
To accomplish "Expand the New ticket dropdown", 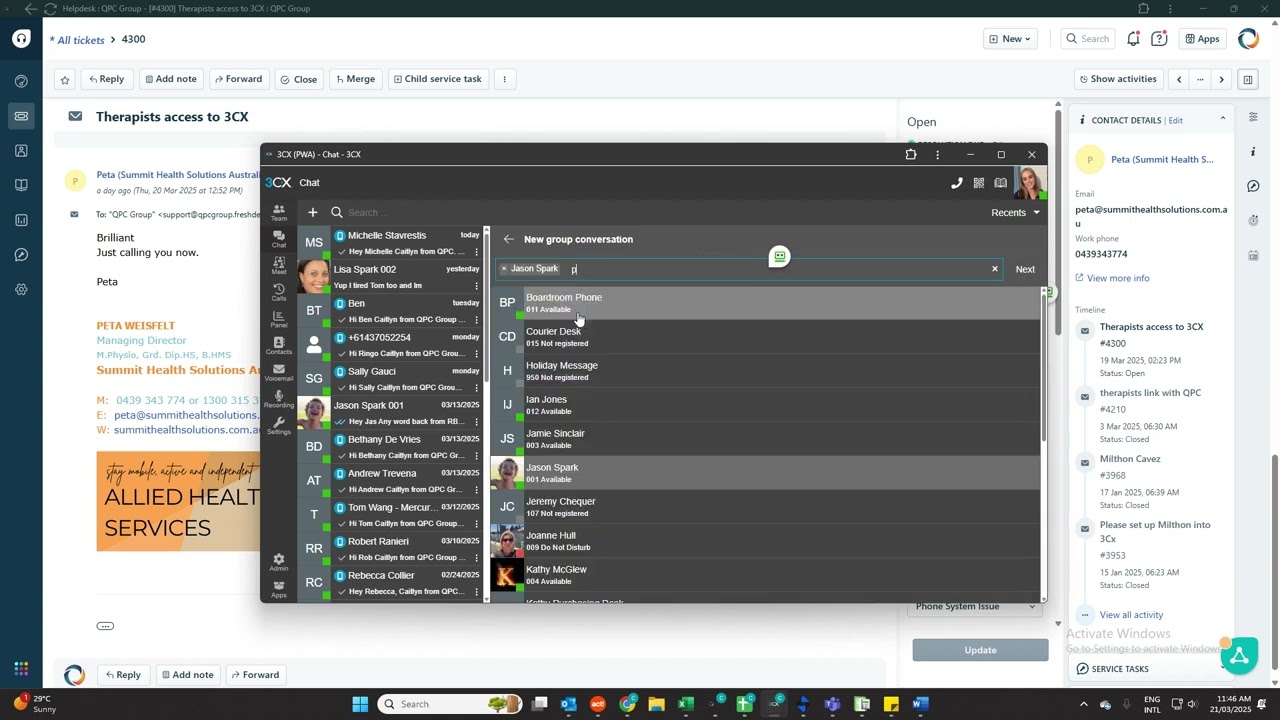I will tap(1011, 39).
